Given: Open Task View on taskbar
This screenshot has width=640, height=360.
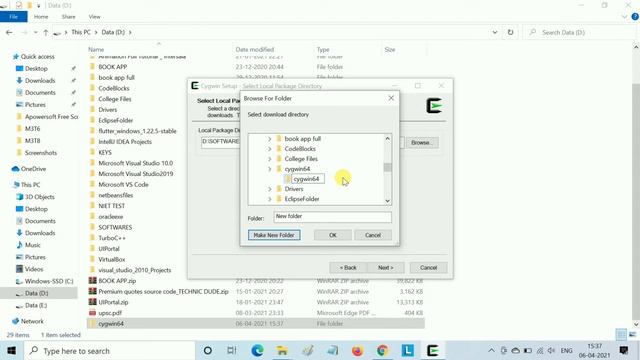Looking at the screenshot, I should (x=231, y=351).
